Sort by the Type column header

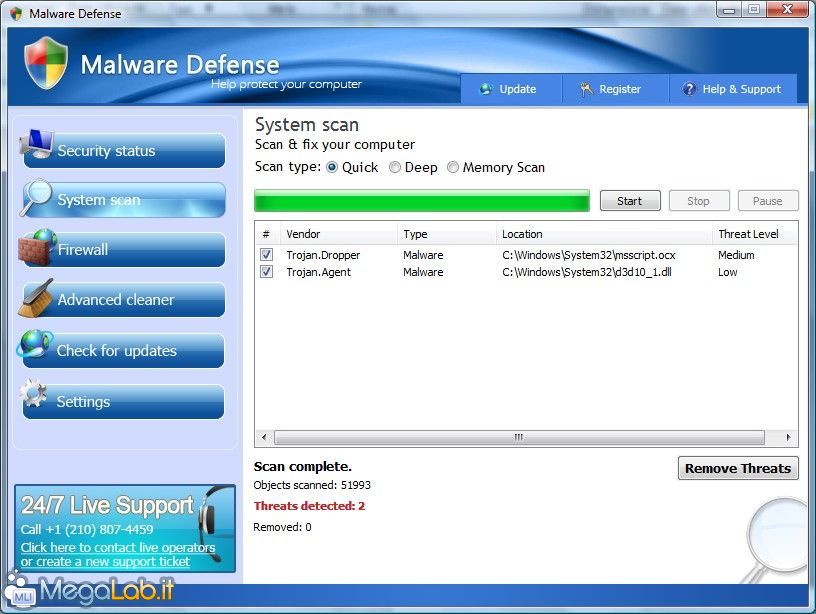pos(447,234)
